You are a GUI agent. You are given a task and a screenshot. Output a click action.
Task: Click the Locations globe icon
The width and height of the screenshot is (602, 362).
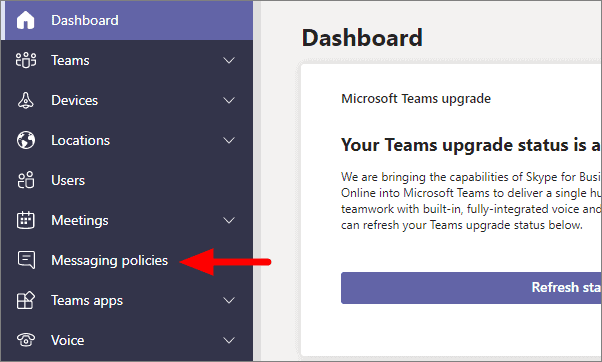pos(26,140)
